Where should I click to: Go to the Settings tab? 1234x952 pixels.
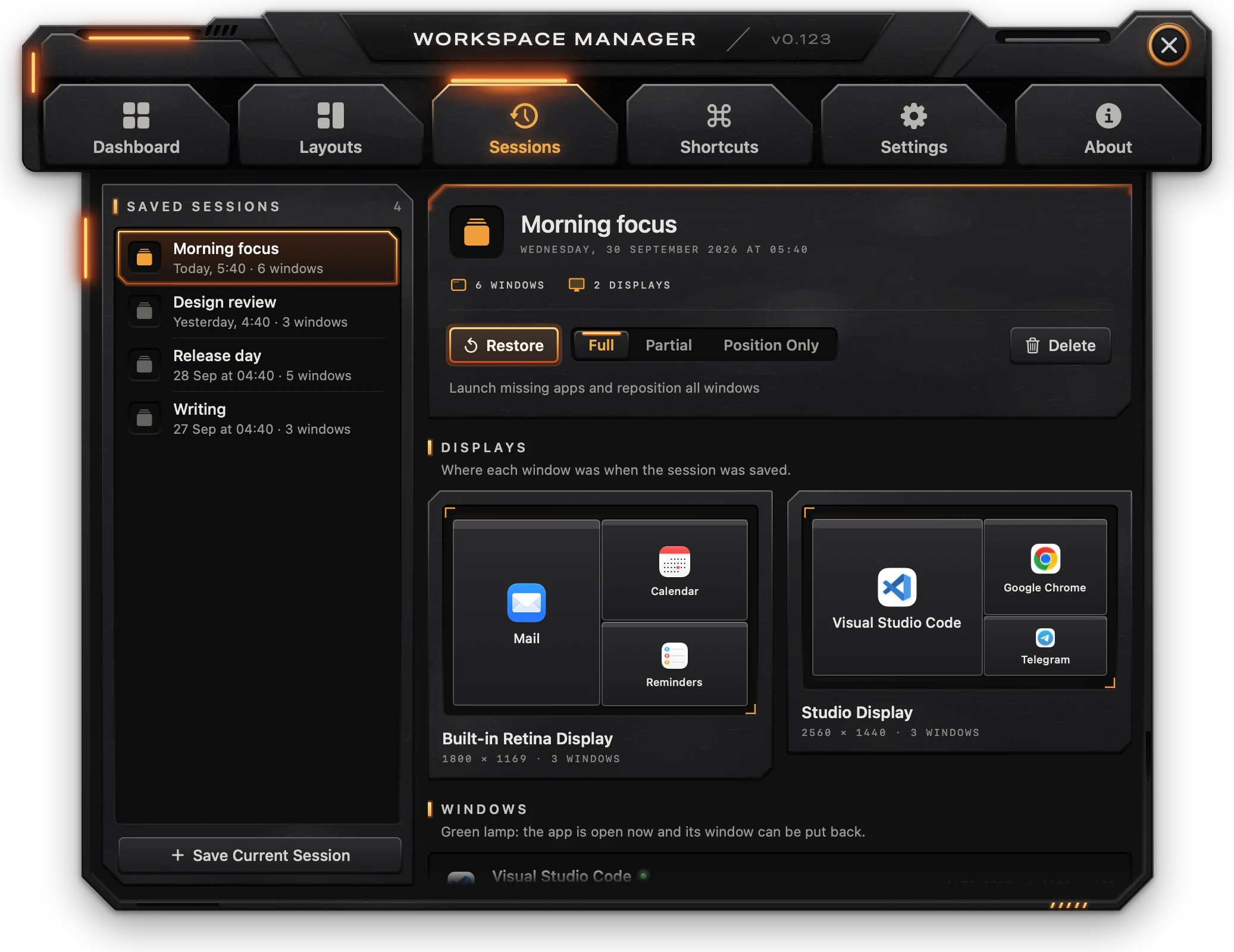pos(913,126)
